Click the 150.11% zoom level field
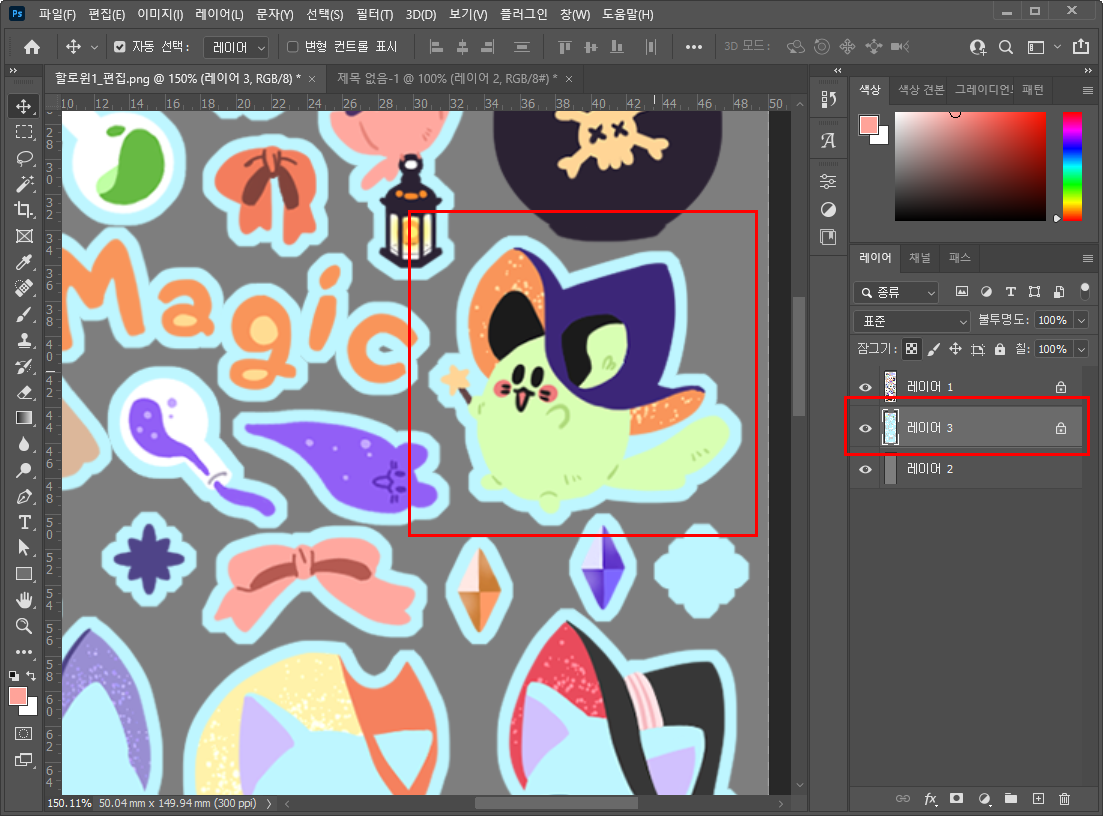1103x816 pixels. point(69,803)
